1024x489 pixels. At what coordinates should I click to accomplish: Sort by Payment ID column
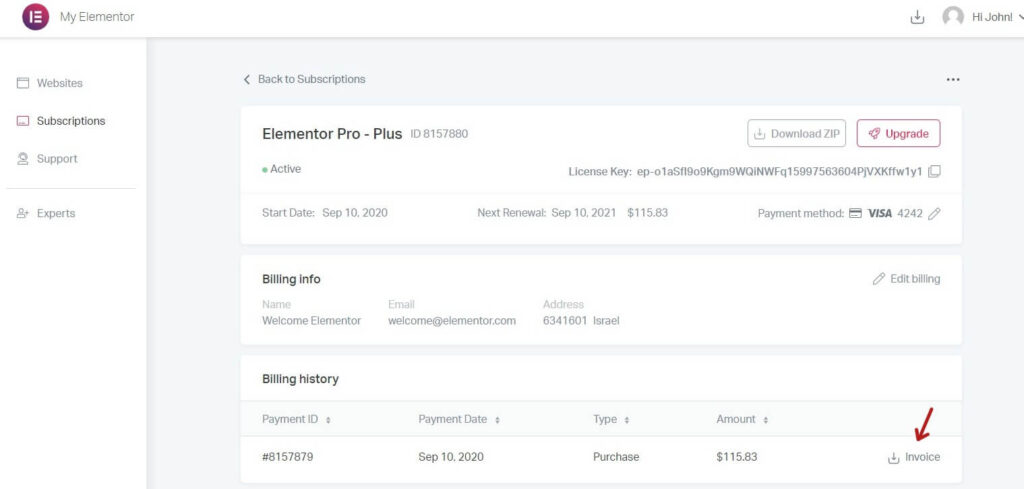tap(296, 419)
